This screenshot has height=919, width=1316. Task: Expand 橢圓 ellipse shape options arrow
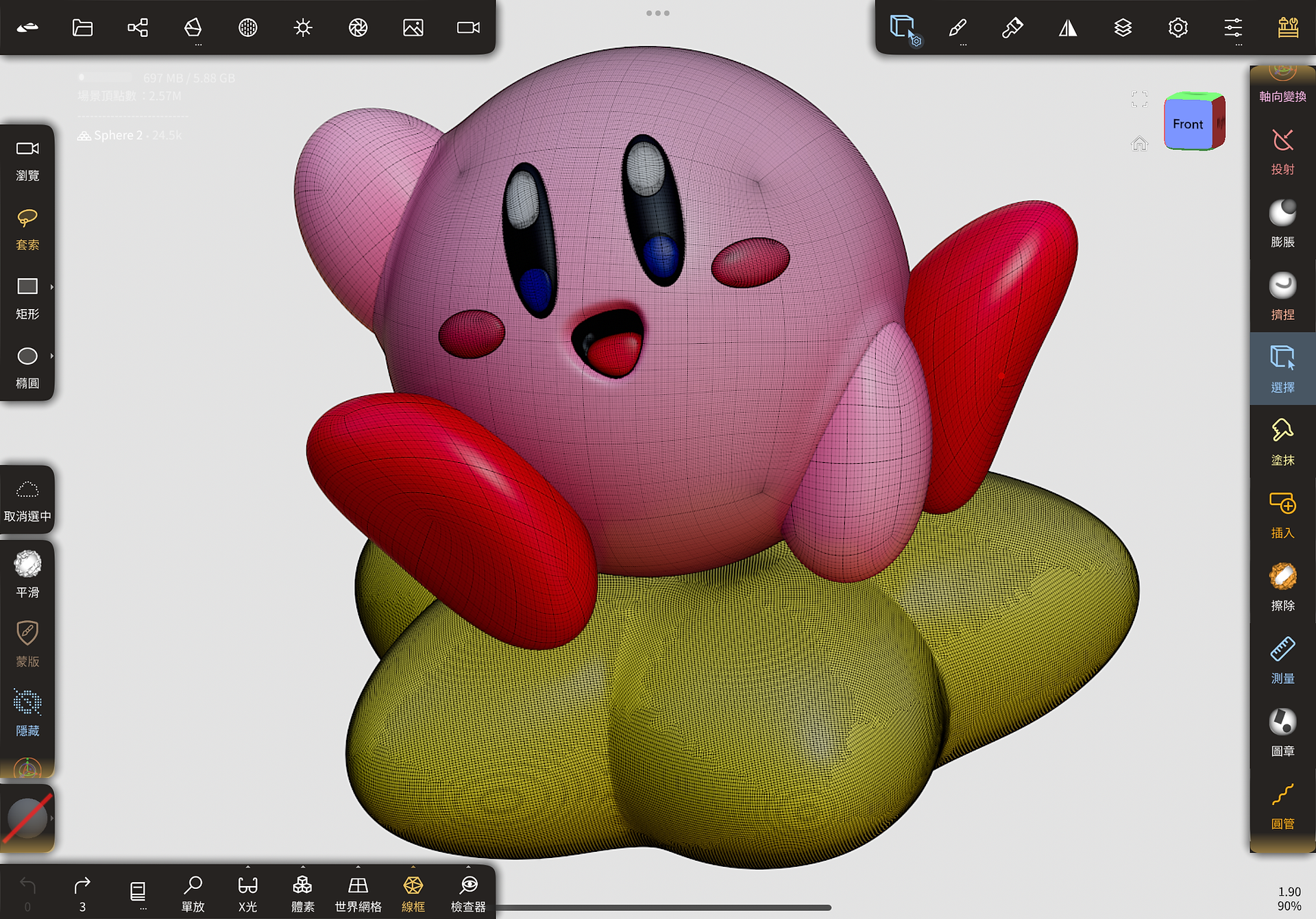[51, 356]
